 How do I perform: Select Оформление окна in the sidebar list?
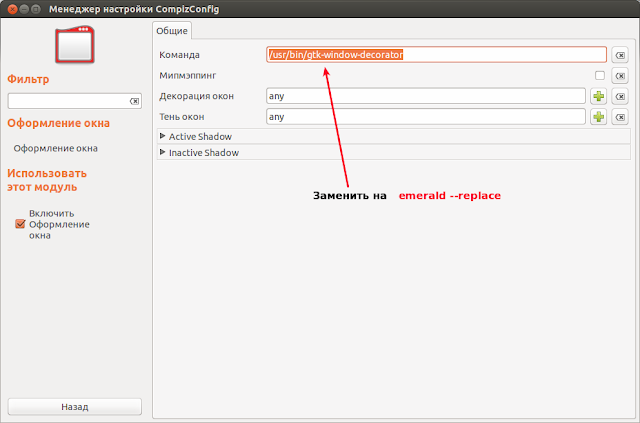56,148
